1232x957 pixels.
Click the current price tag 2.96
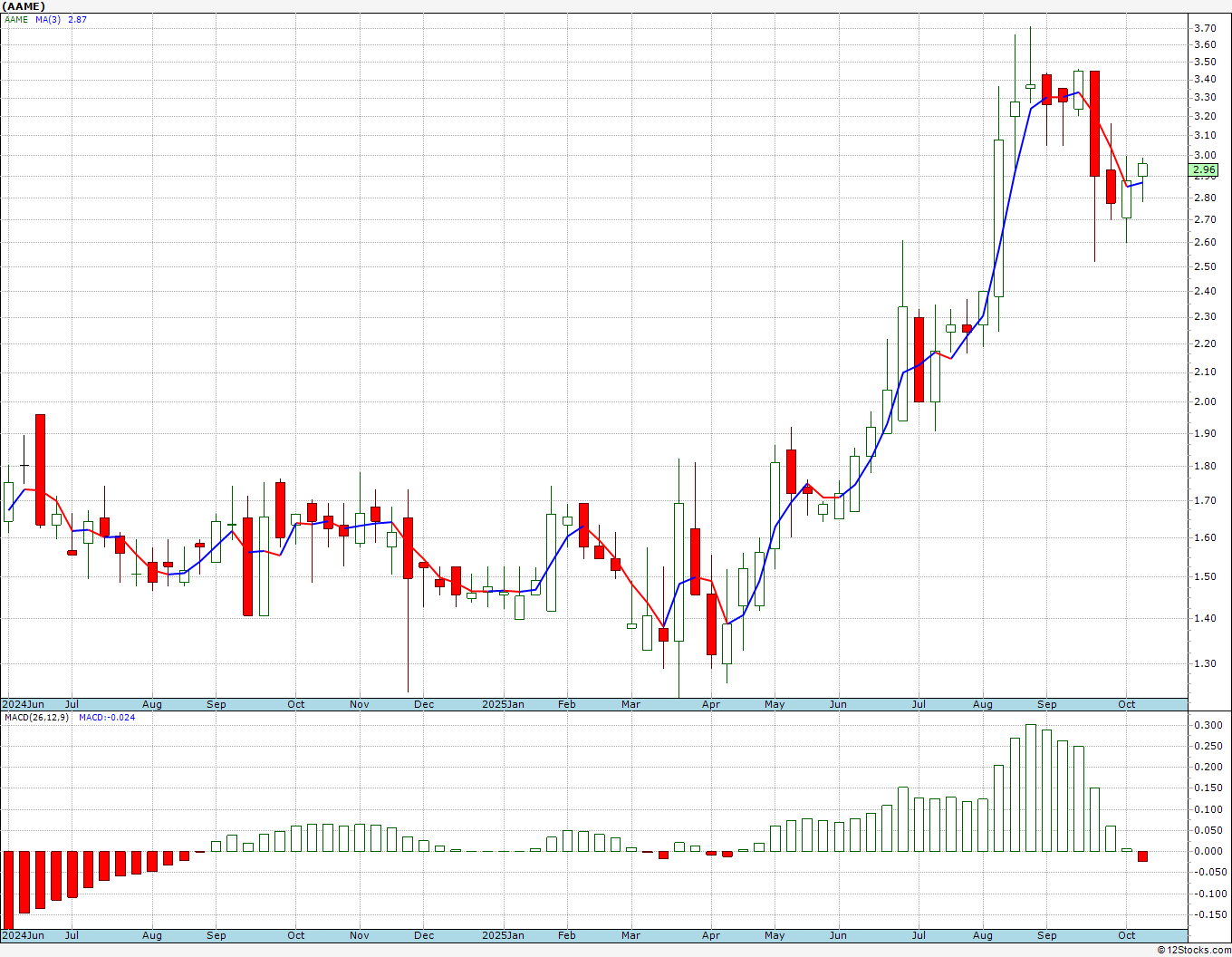pos(1204,170)
